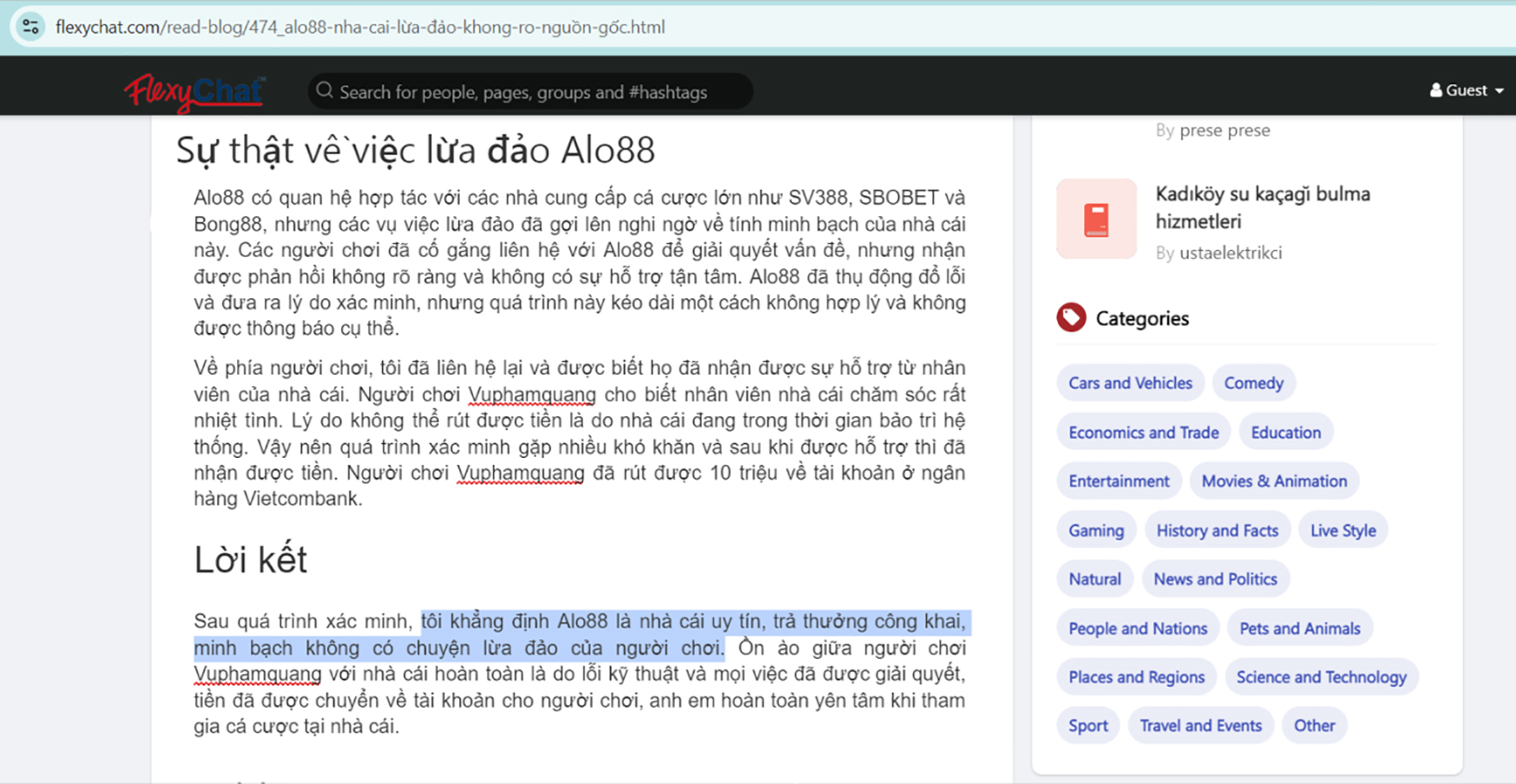Browse the Comedy category

1253,383
